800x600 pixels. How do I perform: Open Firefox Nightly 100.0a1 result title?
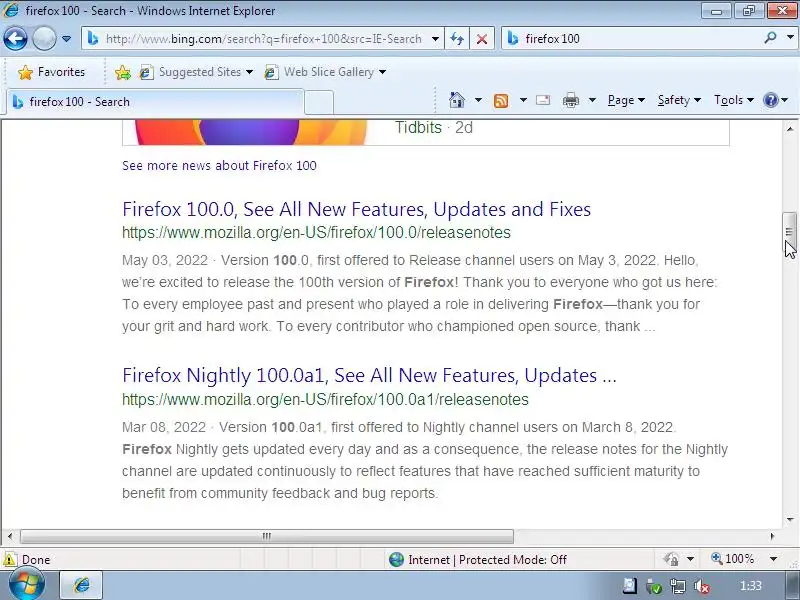(369, 376)
